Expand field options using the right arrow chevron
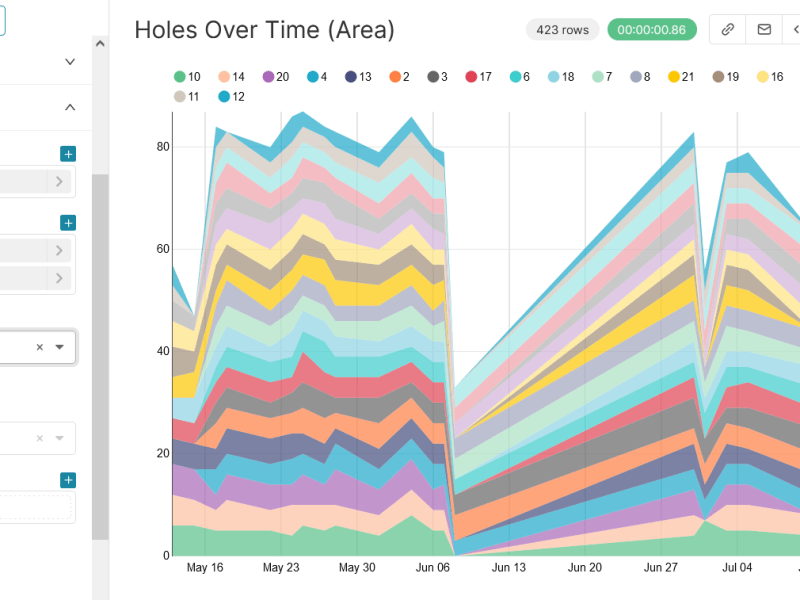The width and height of the screenshot is (800, 600). pyautogui.click(x=58, y=182)
